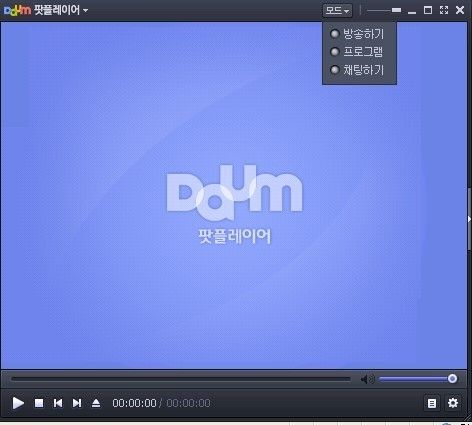The width and height of the screenshot is (472, 425).
Task: Click the Daum logo in the title bar
Action: click(17, 10)
